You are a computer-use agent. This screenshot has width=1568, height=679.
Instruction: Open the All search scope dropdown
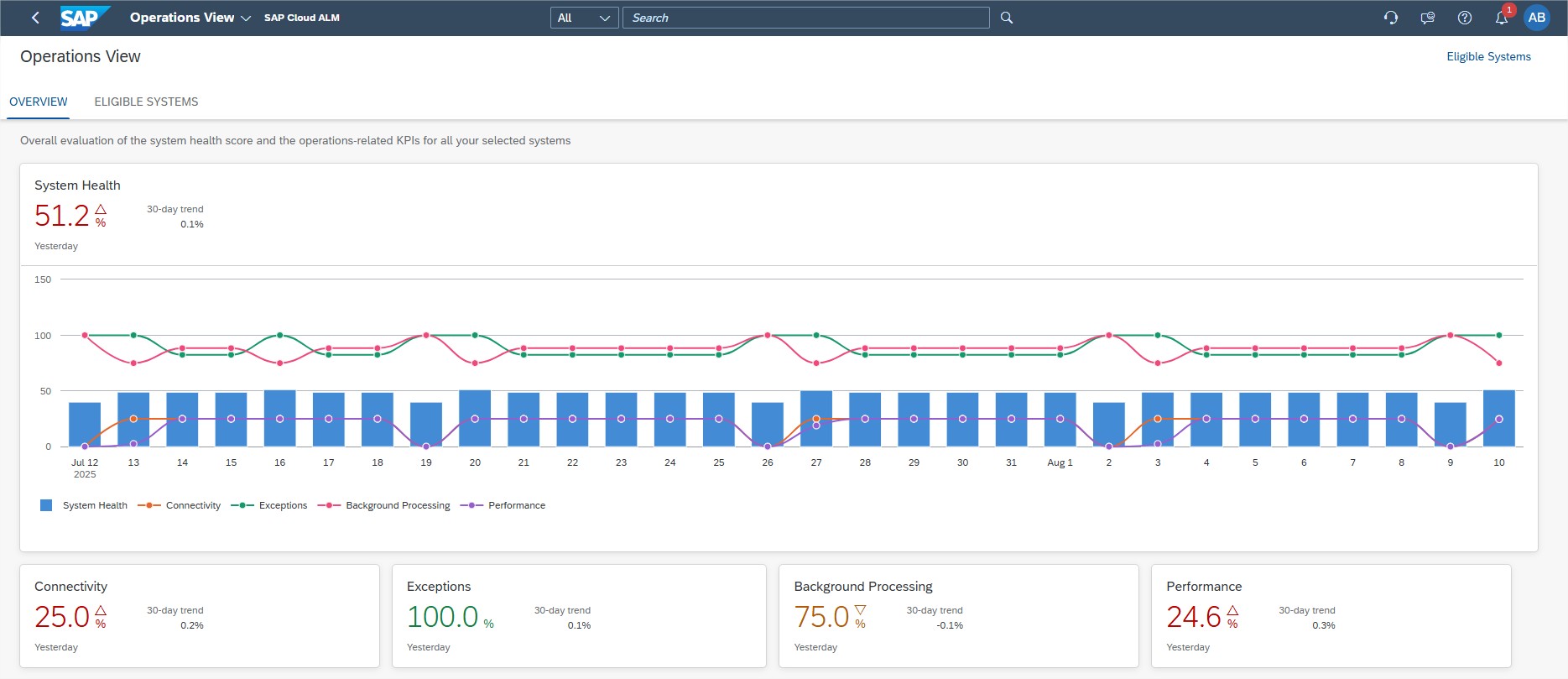click(x=584, y=18)
